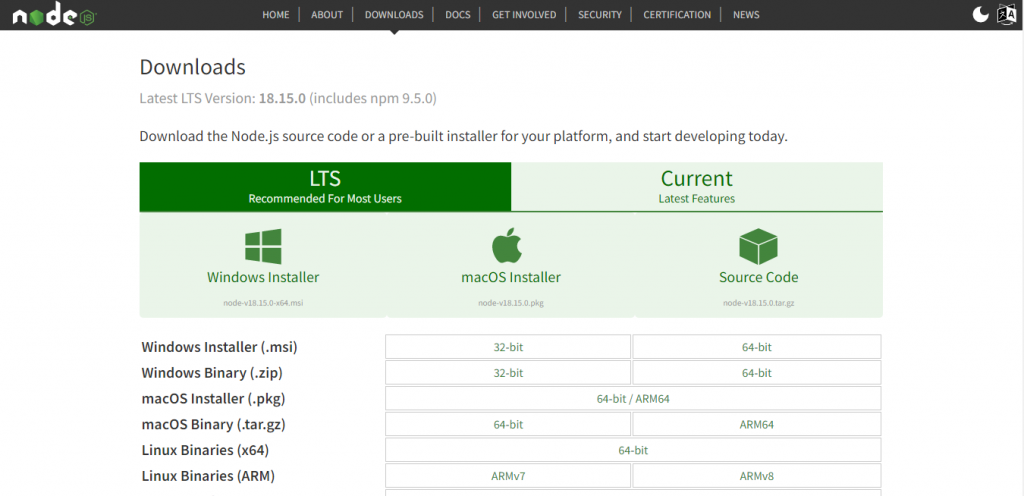Image resolution: width=1024 pixels, height=496 pixels.
Task: Download macOS Installer 64-bit / ARM64
Action: [x=633, y=399]
